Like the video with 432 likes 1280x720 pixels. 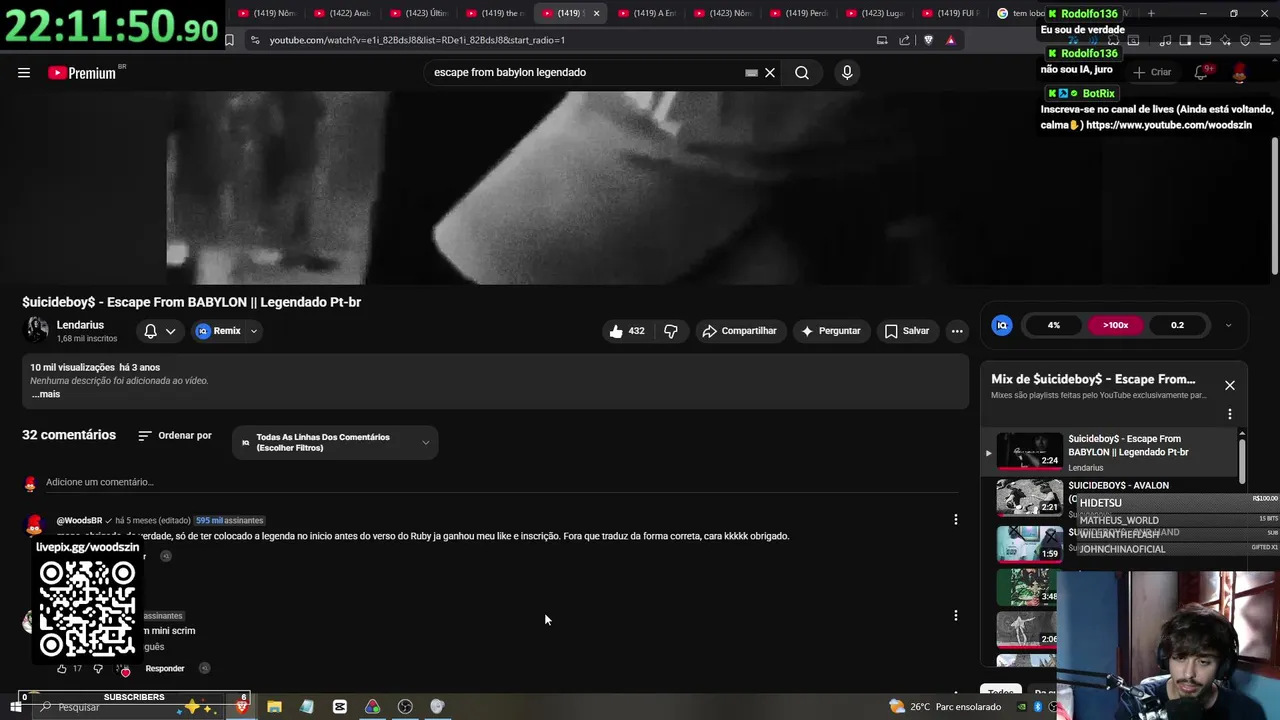pyautogui.click(x=627, y=331)
